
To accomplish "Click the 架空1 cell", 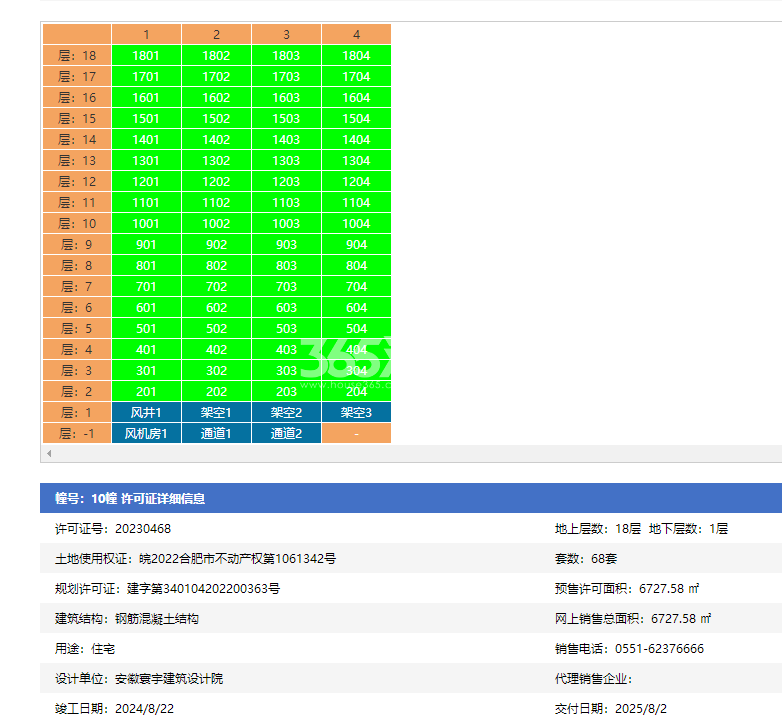I will pyautogui.click(x=216, y=412).
